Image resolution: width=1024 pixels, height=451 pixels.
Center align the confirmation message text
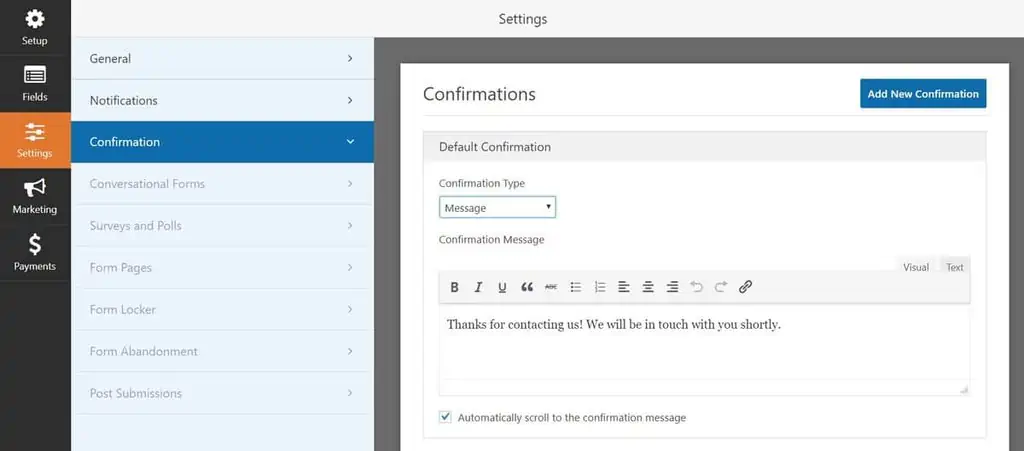pos(648,287)
